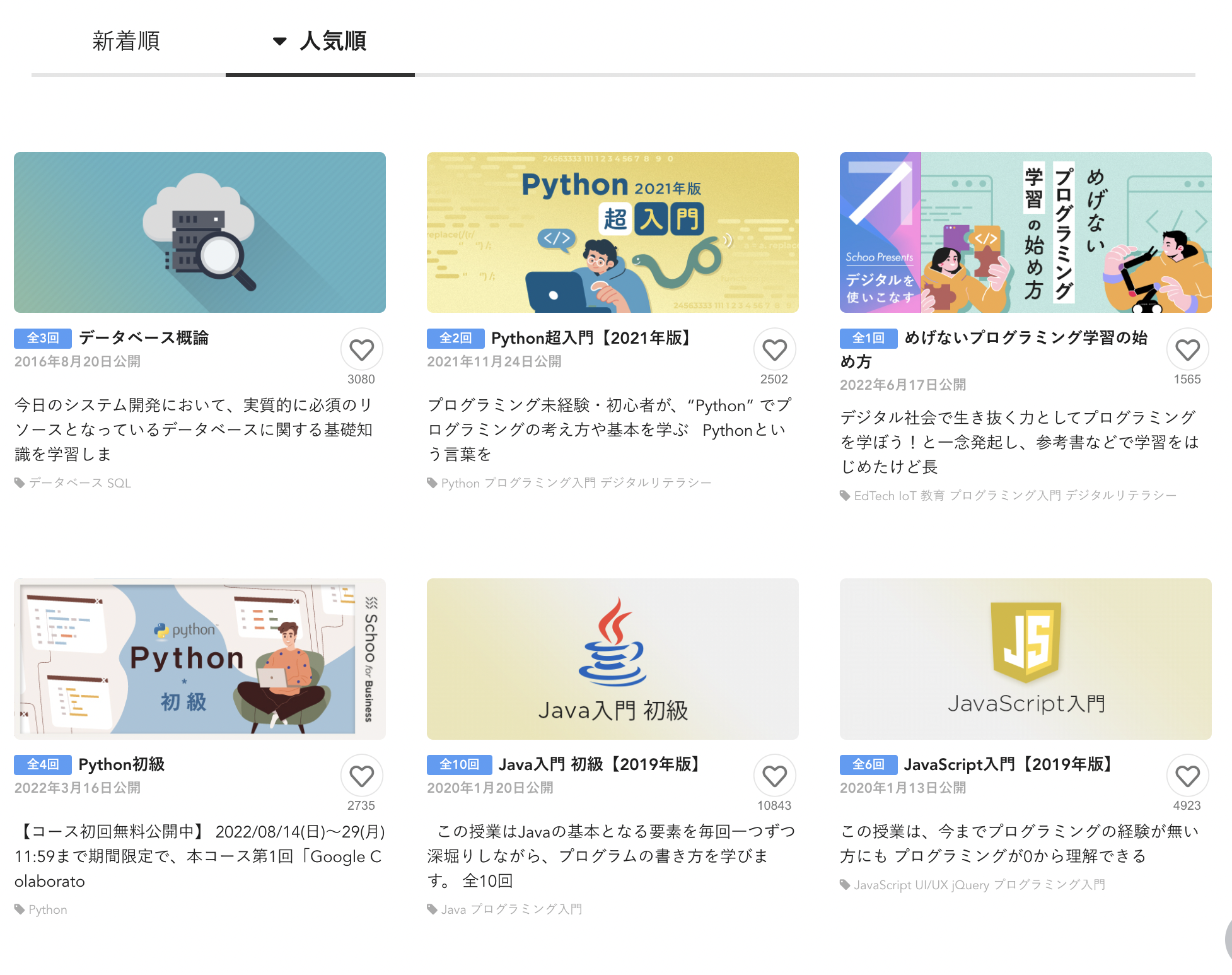The image size is (1232, 975).
Task: Click heart icon for Python初級
Action: 361,776
